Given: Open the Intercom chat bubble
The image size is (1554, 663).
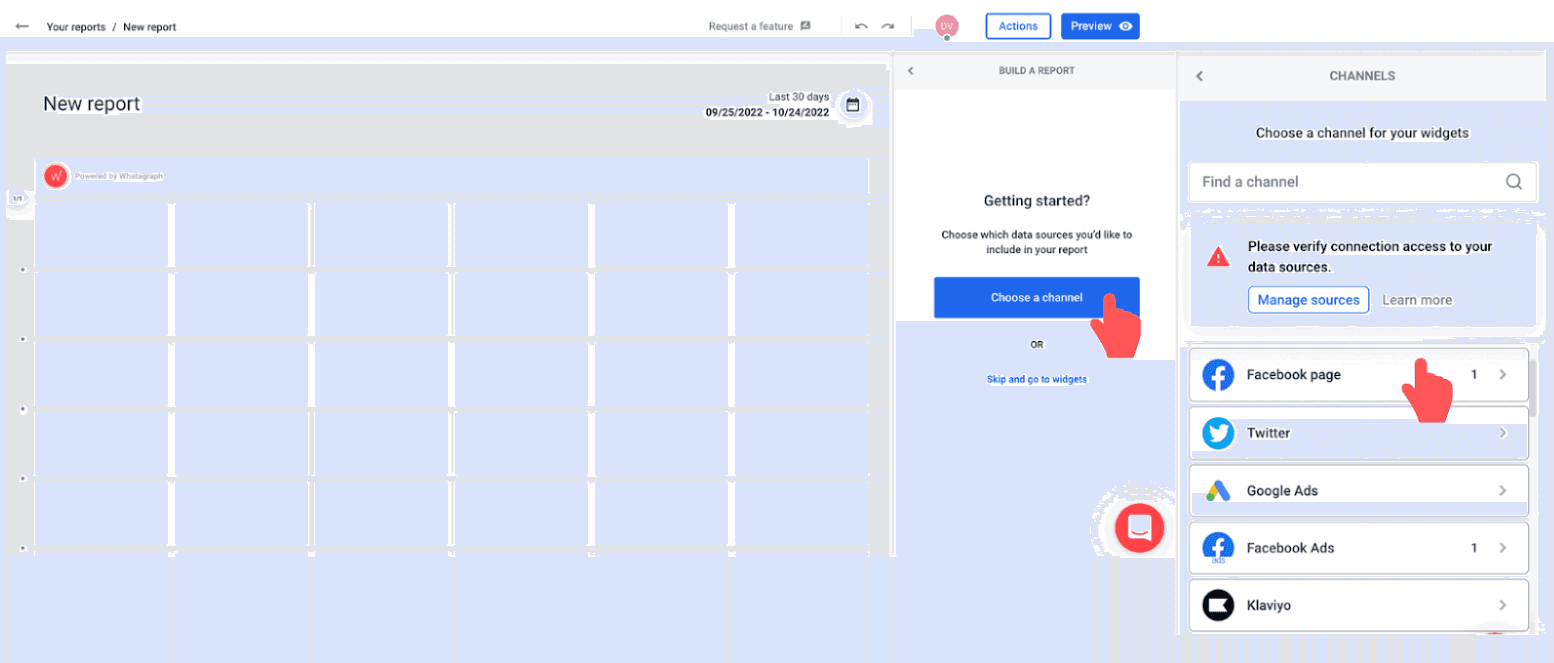Looking at the screenshot, I should click(x=1139, y=528).
